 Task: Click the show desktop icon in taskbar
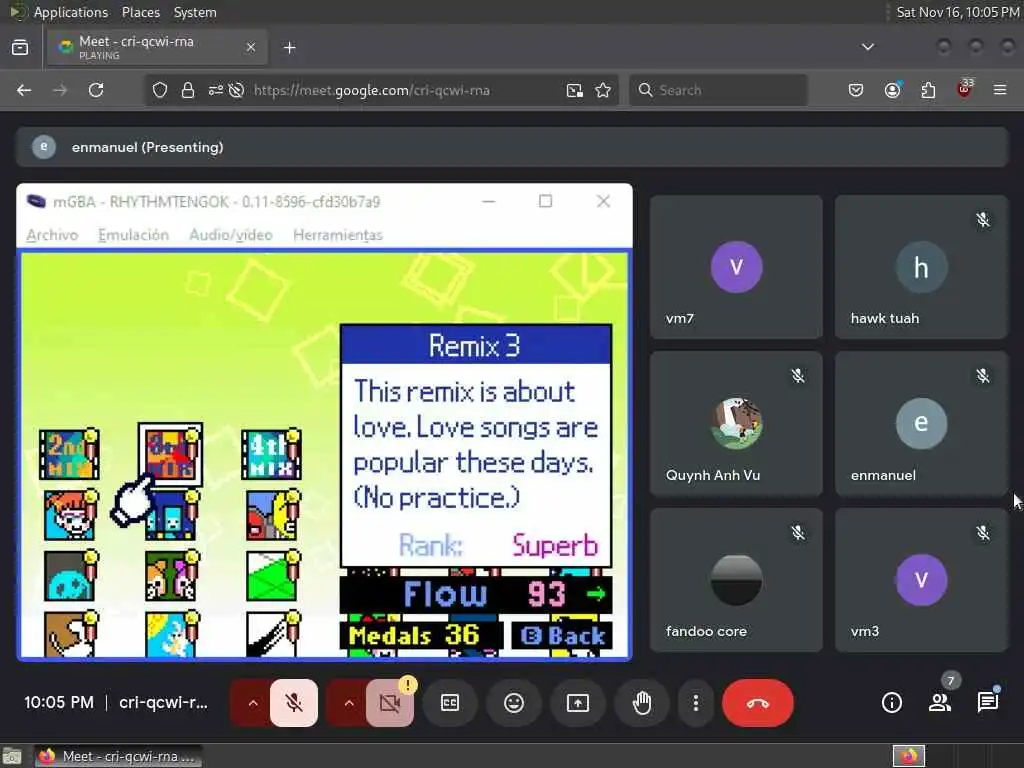(12, 756)
